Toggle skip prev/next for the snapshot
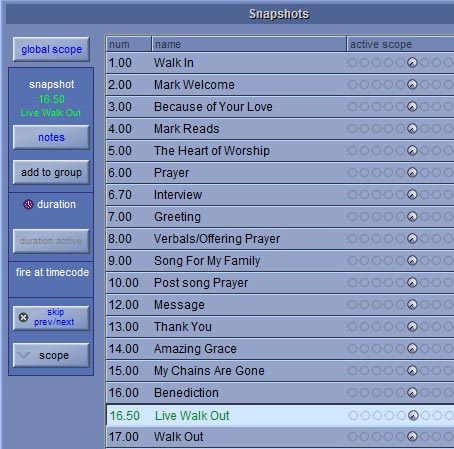Image resolution: width=454 pixels, height=449 pixels. click(51, 318)
